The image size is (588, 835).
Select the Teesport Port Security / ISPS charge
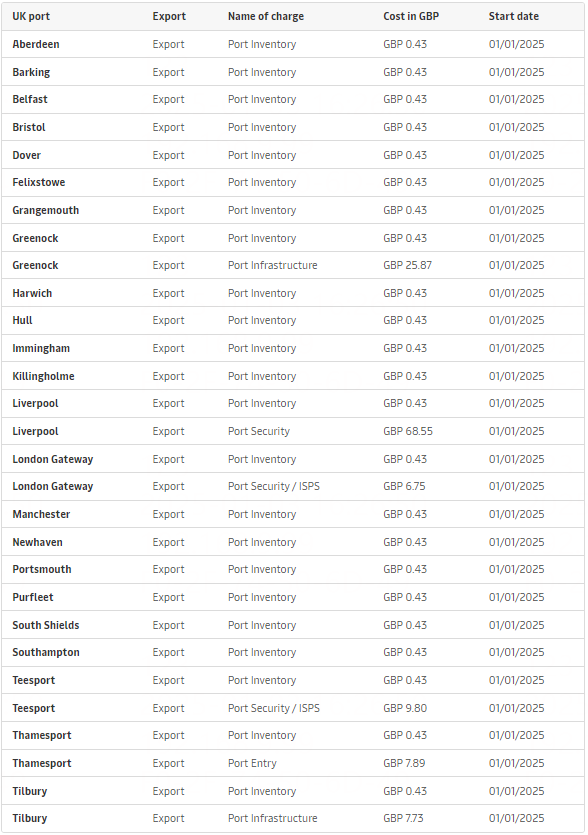pyautogui.click(x=274, y=708)
